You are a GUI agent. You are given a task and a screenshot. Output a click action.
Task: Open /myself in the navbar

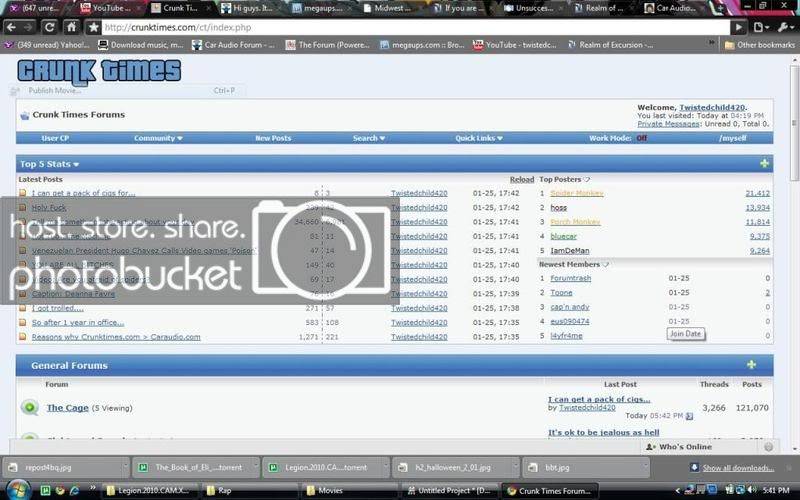point(733,138)
